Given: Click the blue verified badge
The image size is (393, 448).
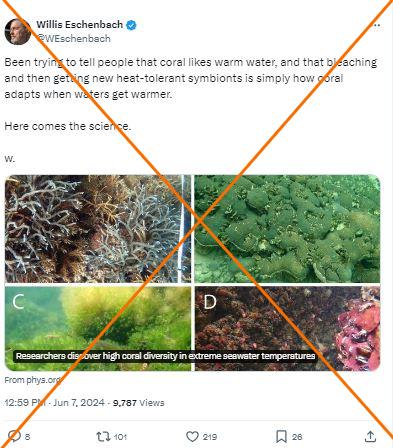Looking at the screenshot, I should coord(131,25).
